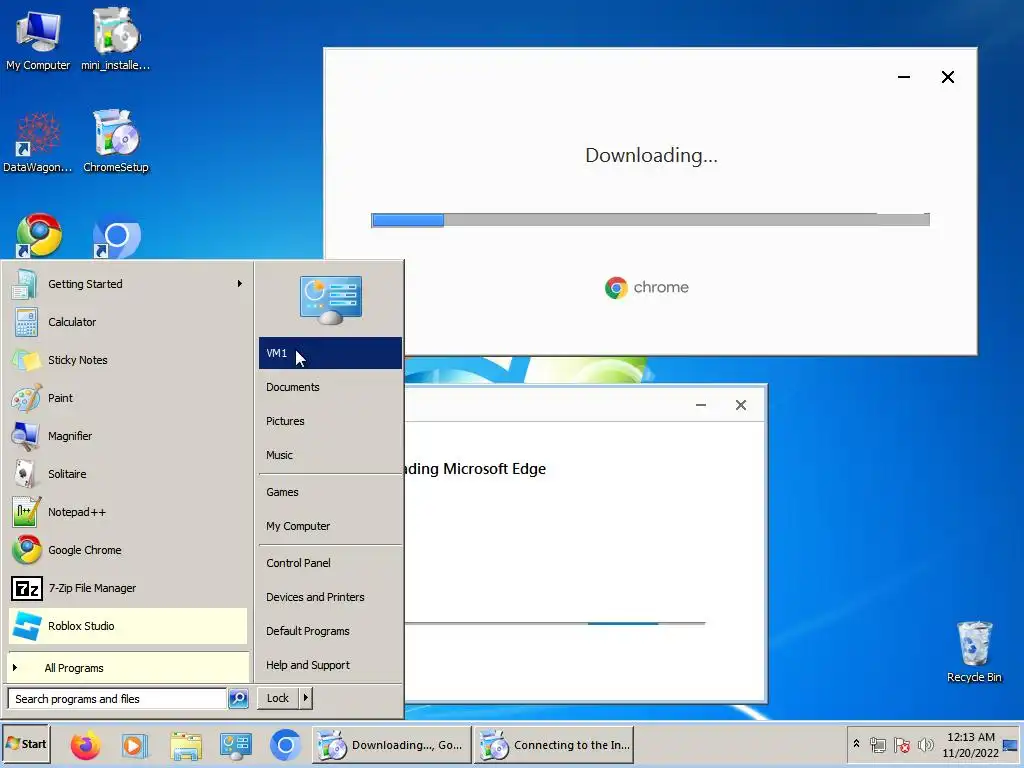
Task: Launch Solitaire from Start menu
Action: pyautogui.click(x=128, y=473)
